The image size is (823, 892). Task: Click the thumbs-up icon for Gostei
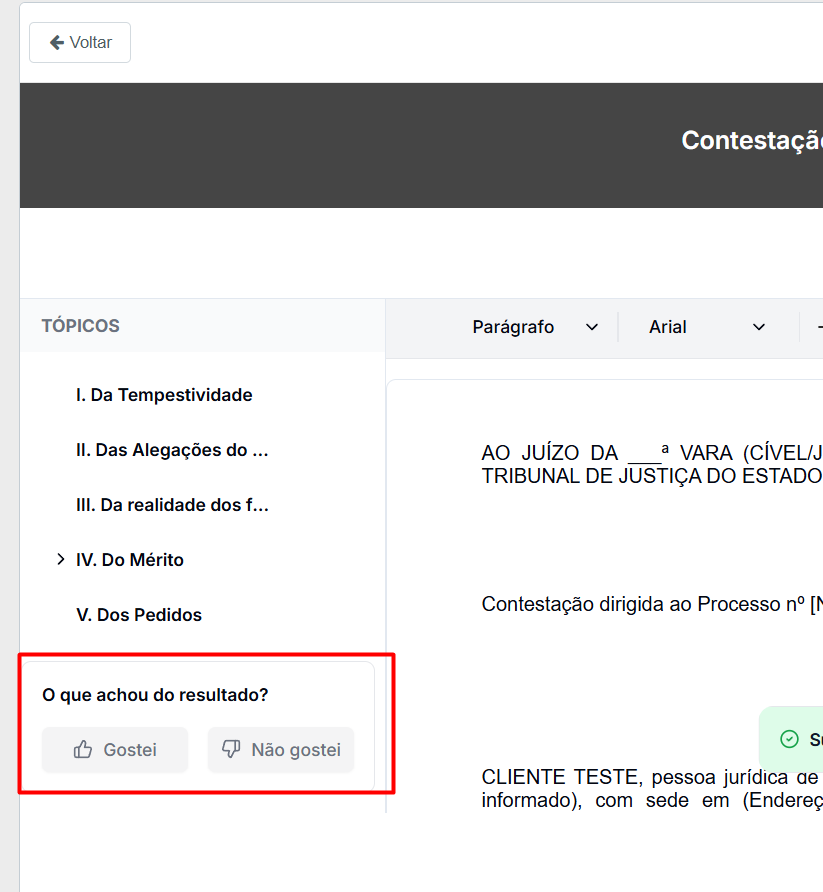pyautogui.click(x=83, y=749)
